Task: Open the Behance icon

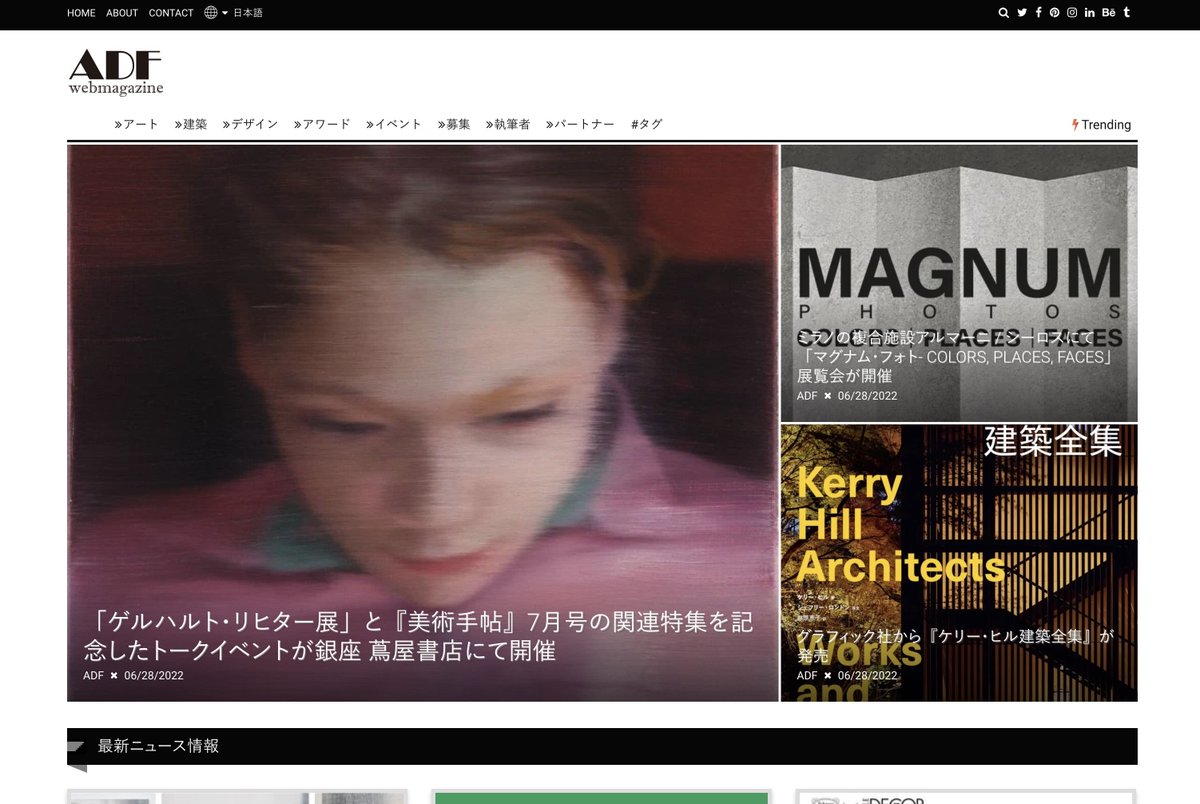Action: [x=1107, y=12]
